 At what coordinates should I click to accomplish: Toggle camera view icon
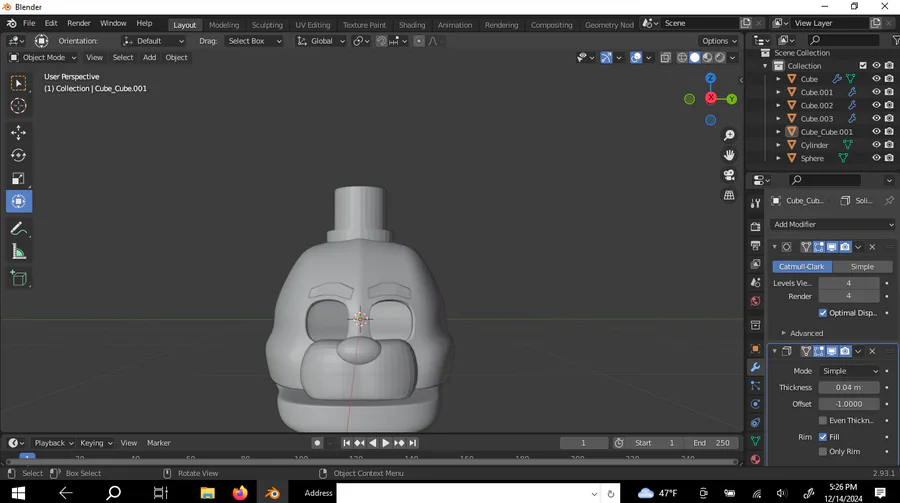pyautogui.click(x=729, y=175)
